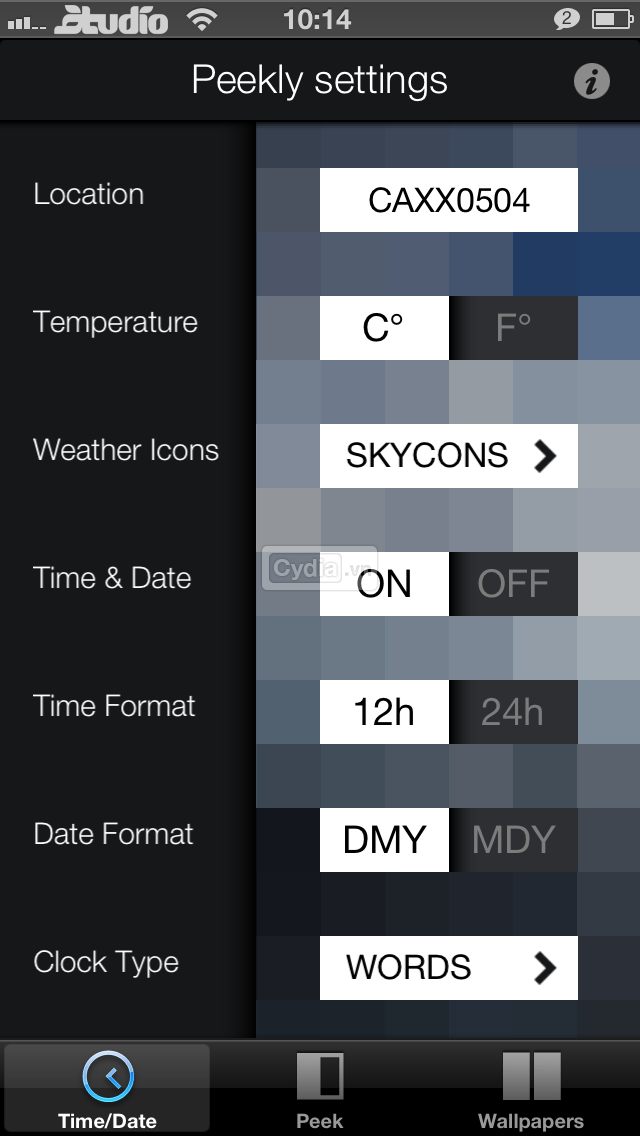
Task: Select C° temperature unit
Action: point(384,328)
